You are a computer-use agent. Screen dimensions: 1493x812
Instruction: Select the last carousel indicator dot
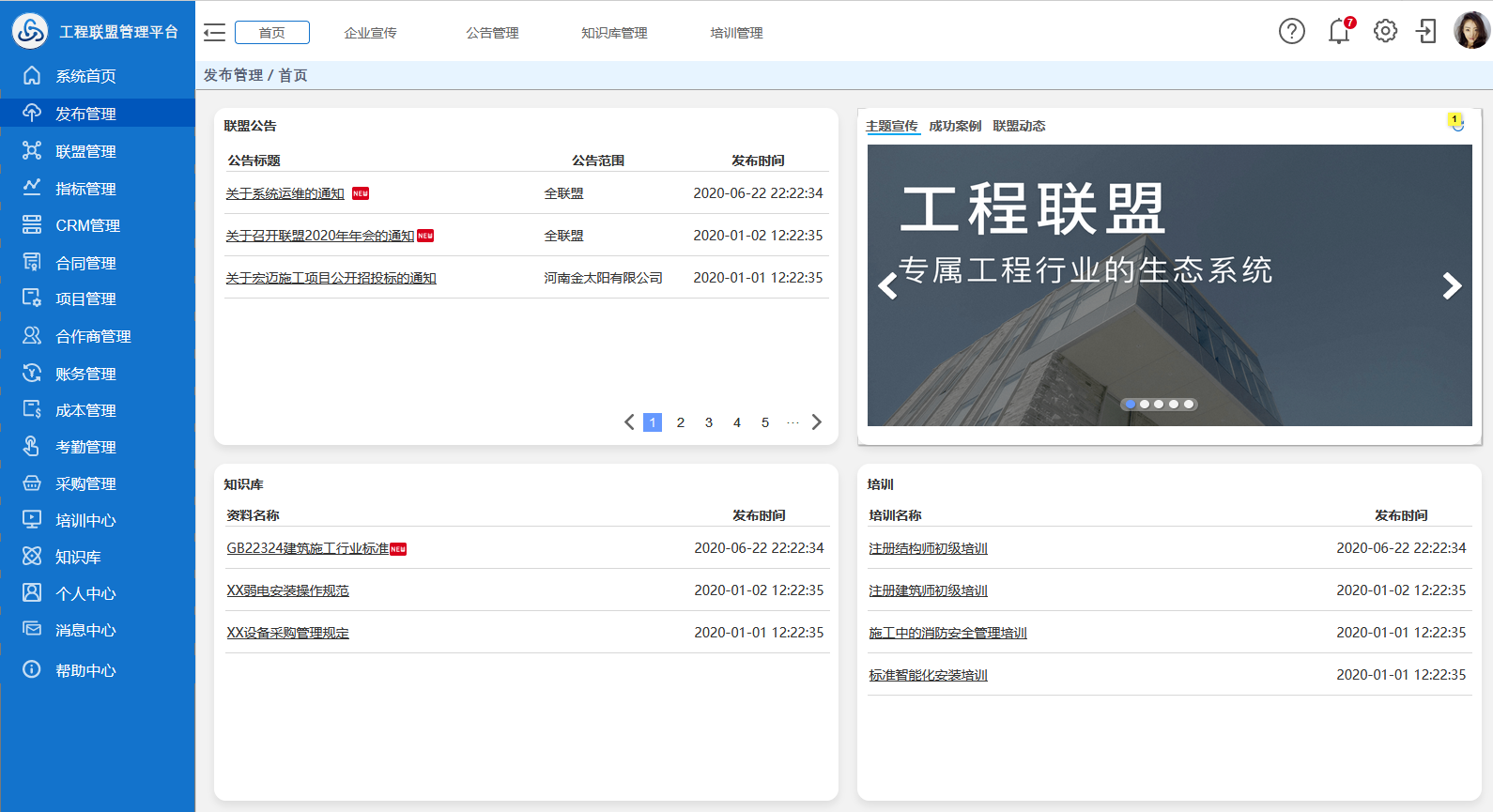pyautogui.click(x=1189, y=404)
